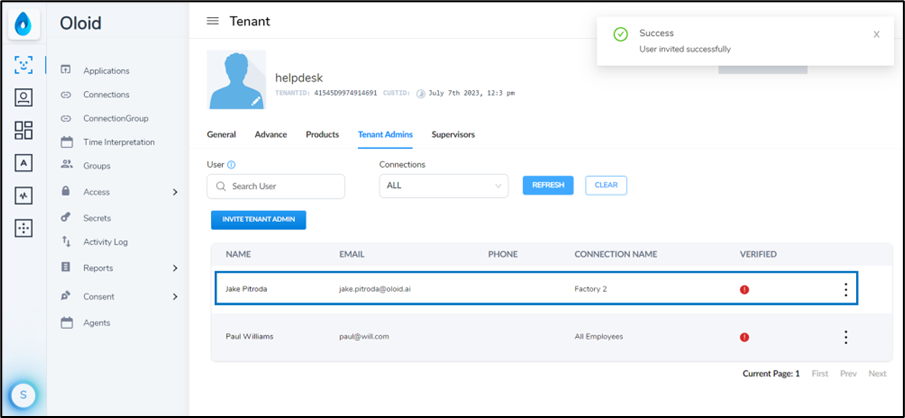
Task: Open Time Interpretation in the sidebar
Action: pos(119,142)
